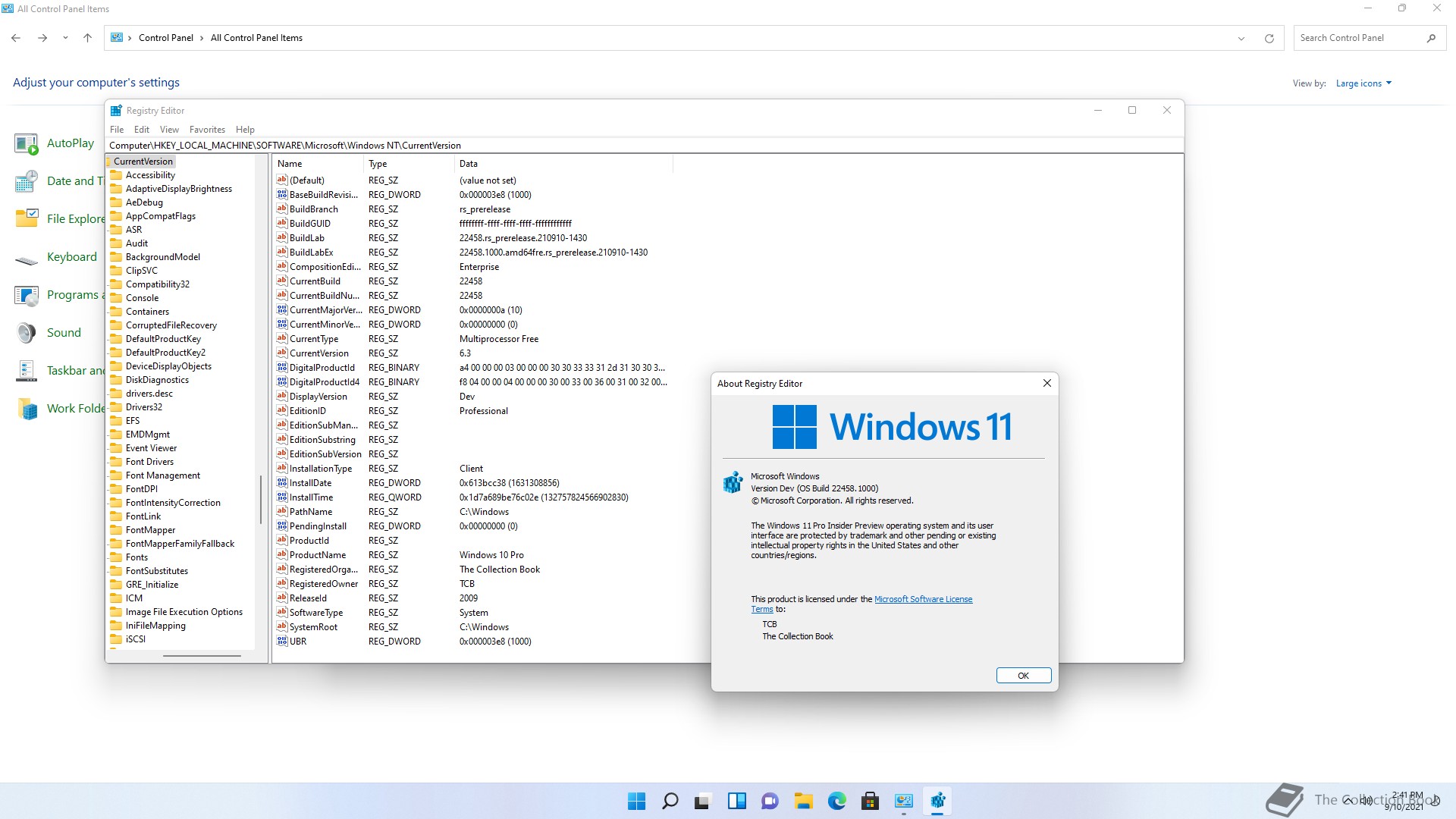This screenshot has width=1456, height=819.
Task: Select the FontSubstitutes key in tree
Action: coord(156,571)
